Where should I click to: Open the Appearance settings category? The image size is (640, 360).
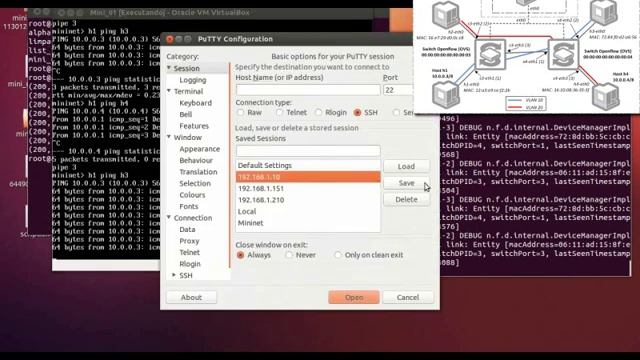tap(200, 149)
